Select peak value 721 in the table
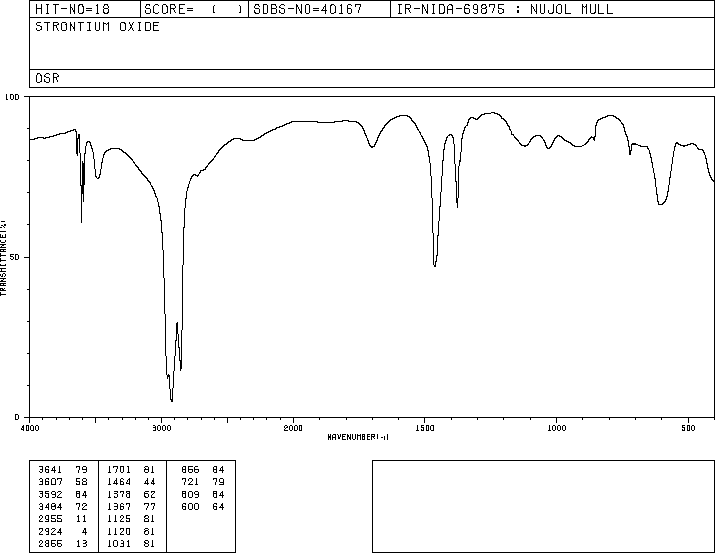Screen dimensions: 715x553 (x=190, y=482)
